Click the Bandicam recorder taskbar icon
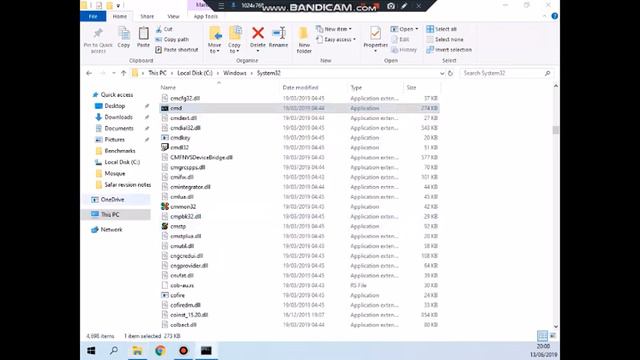640x360 pixels. 183,351
